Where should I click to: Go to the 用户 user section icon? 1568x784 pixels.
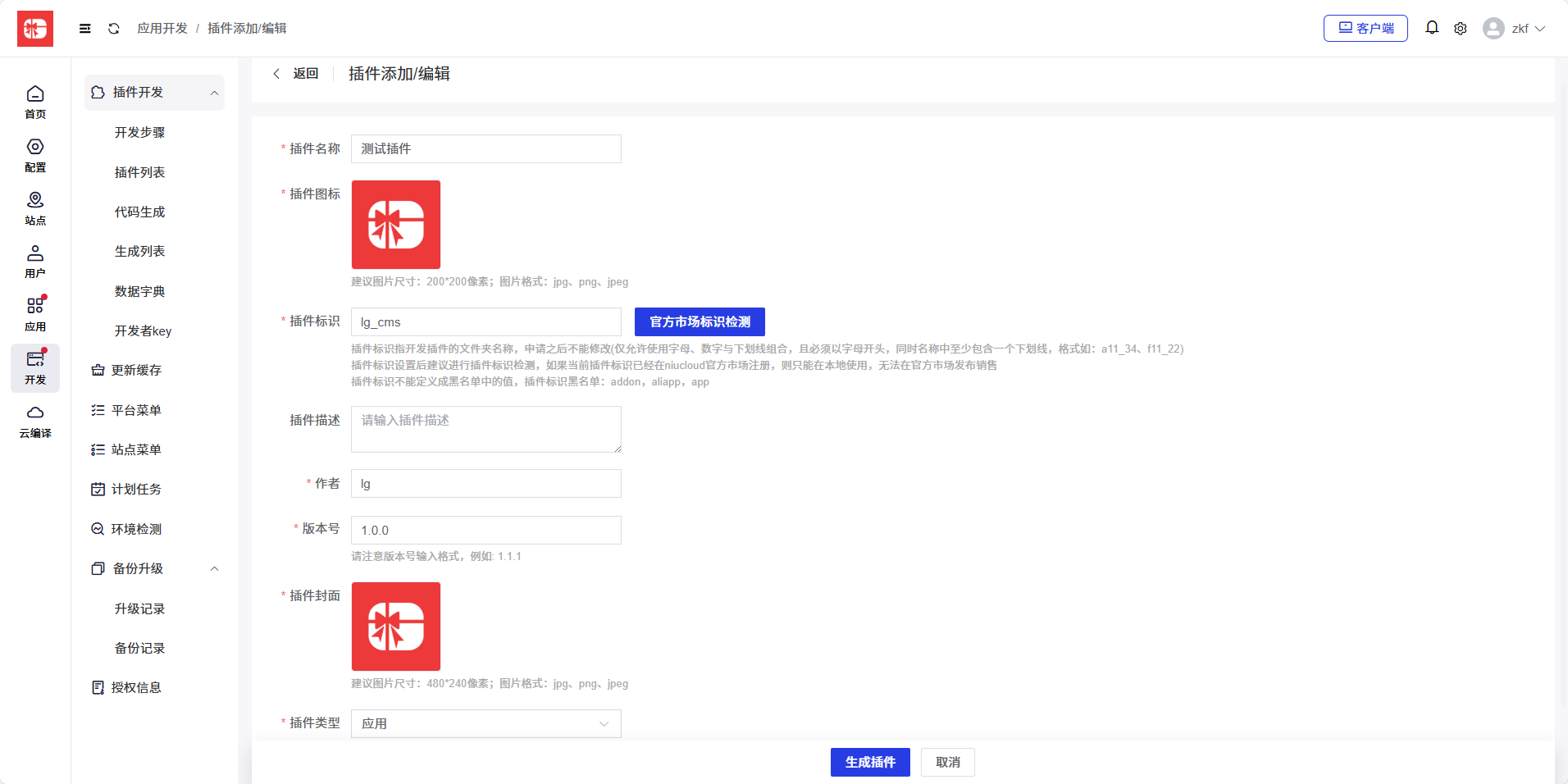35,262
